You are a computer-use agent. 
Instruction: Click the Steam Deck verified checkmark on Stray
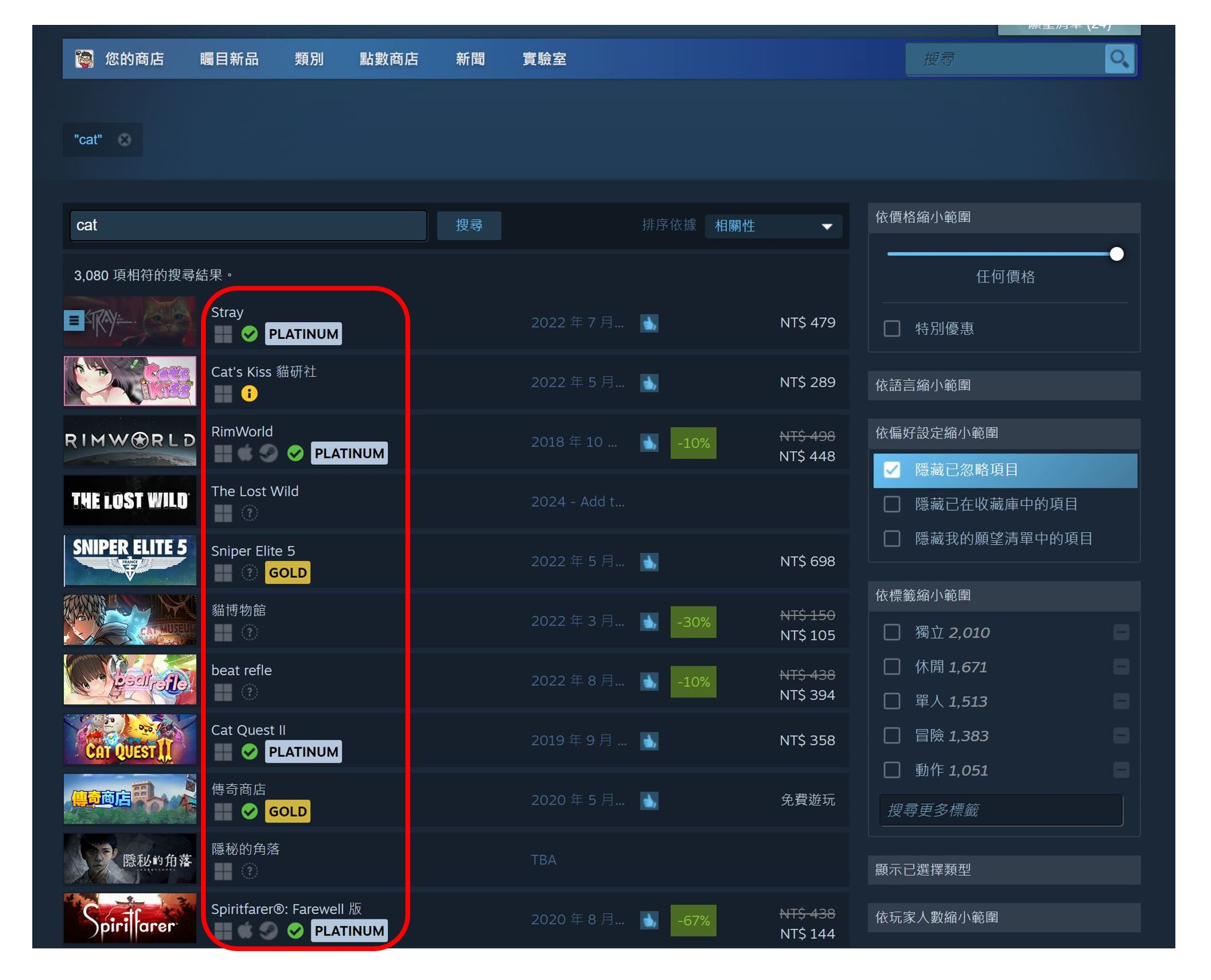(249, 334)
